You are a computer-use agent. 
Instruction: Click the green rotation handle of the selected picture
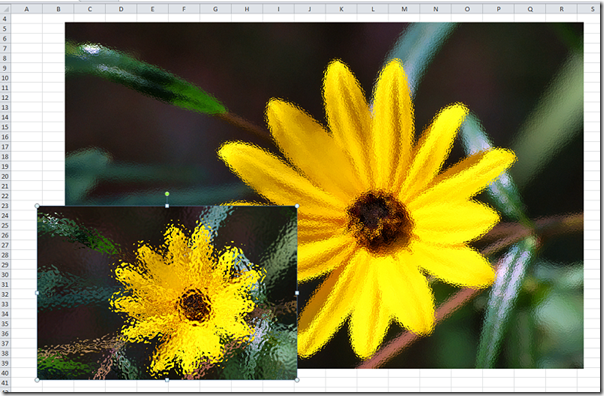coord(167,194)
